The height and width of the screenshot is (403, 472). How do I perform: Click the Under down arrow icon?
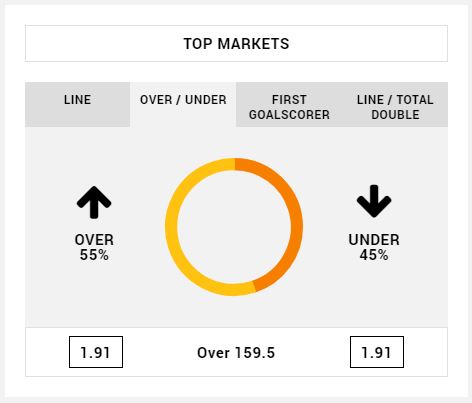(374, 201)
